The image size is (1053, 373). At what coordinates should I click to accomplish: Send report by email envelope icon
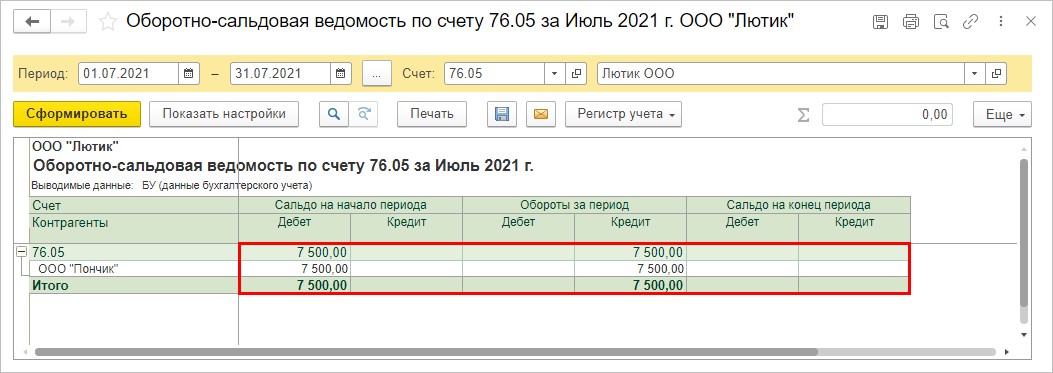[x=541, y=114]
